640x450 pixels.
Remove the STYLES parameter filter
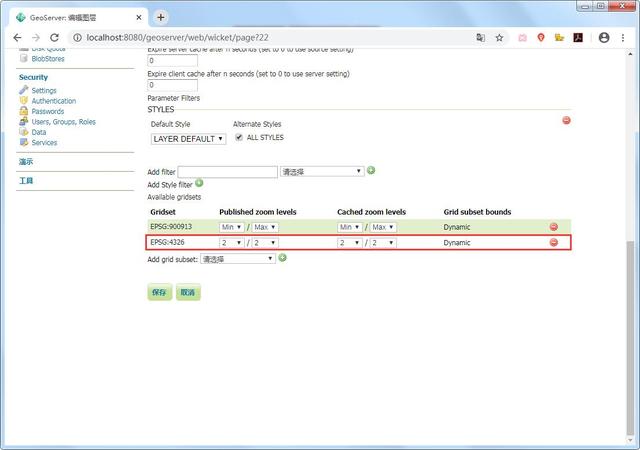tap(566, 120)
